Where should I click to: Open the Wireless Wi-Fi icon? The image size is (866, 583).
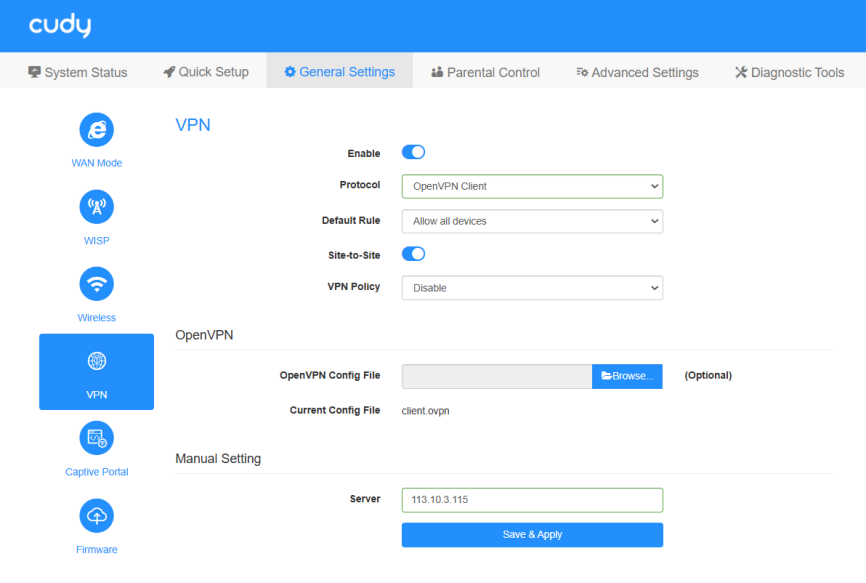click(96, 284)
